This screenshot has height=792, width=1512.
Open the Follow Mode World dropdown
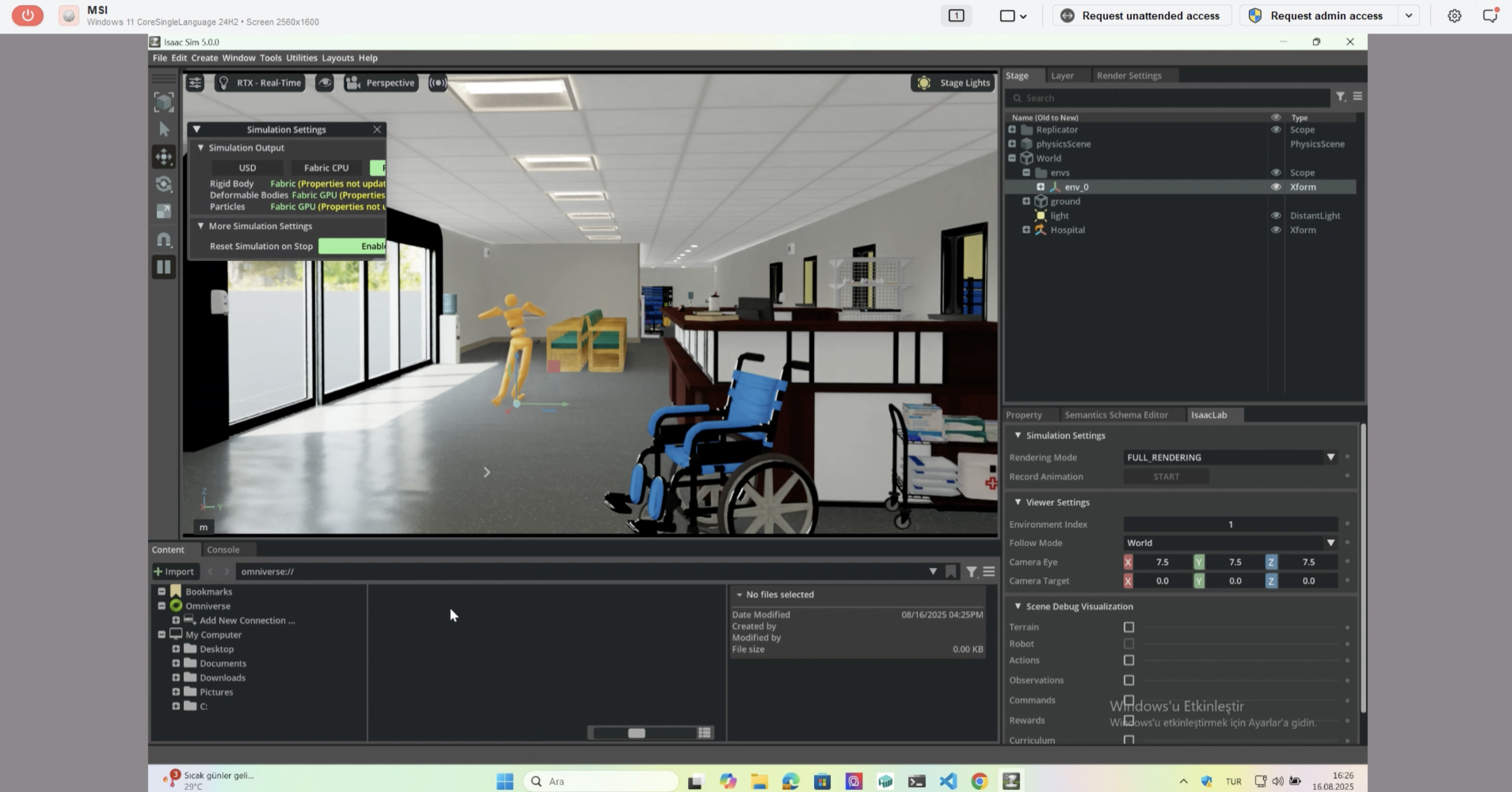click(1230, 543)
